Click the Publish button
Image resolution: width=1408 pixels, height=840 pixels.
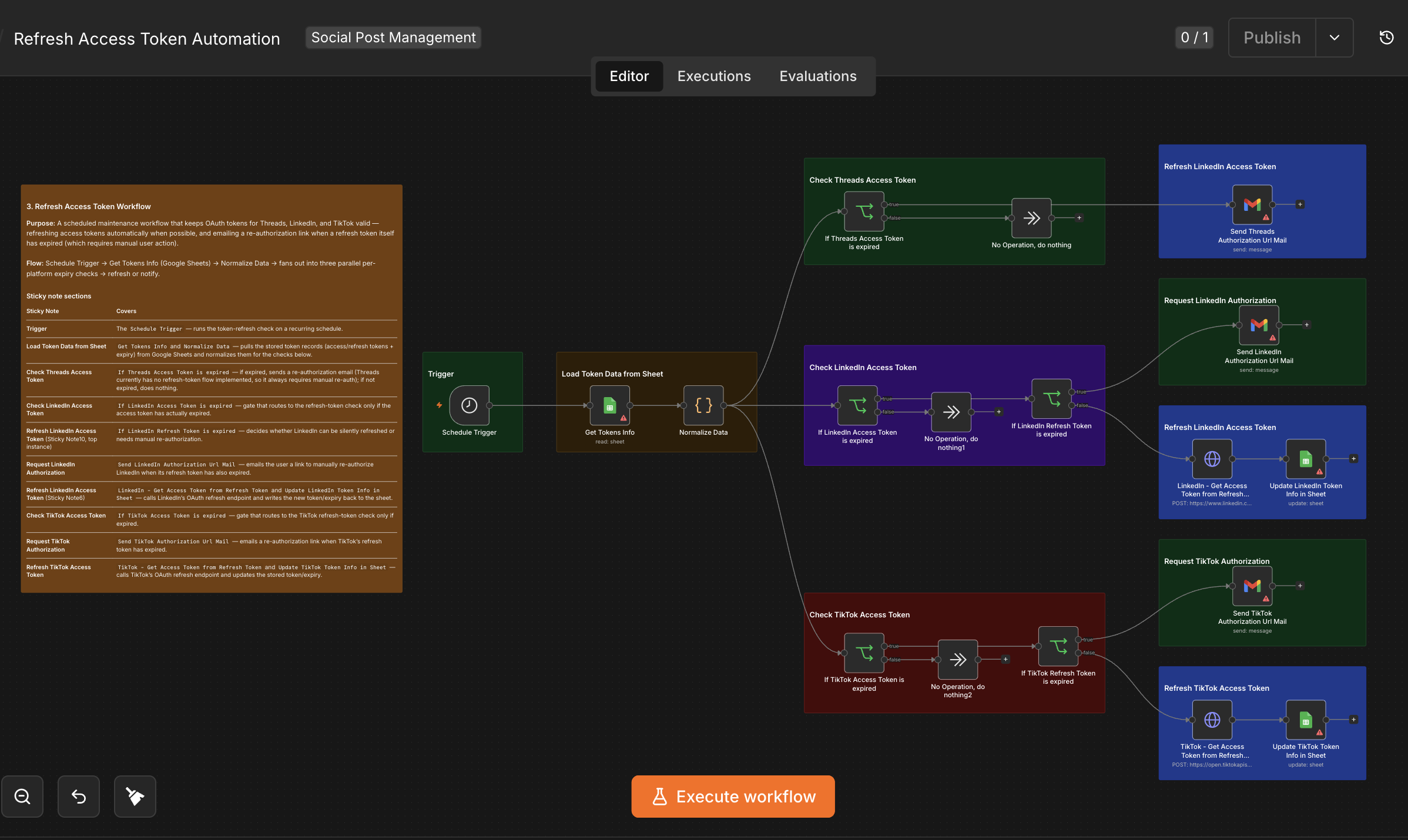click(1272, 38)
